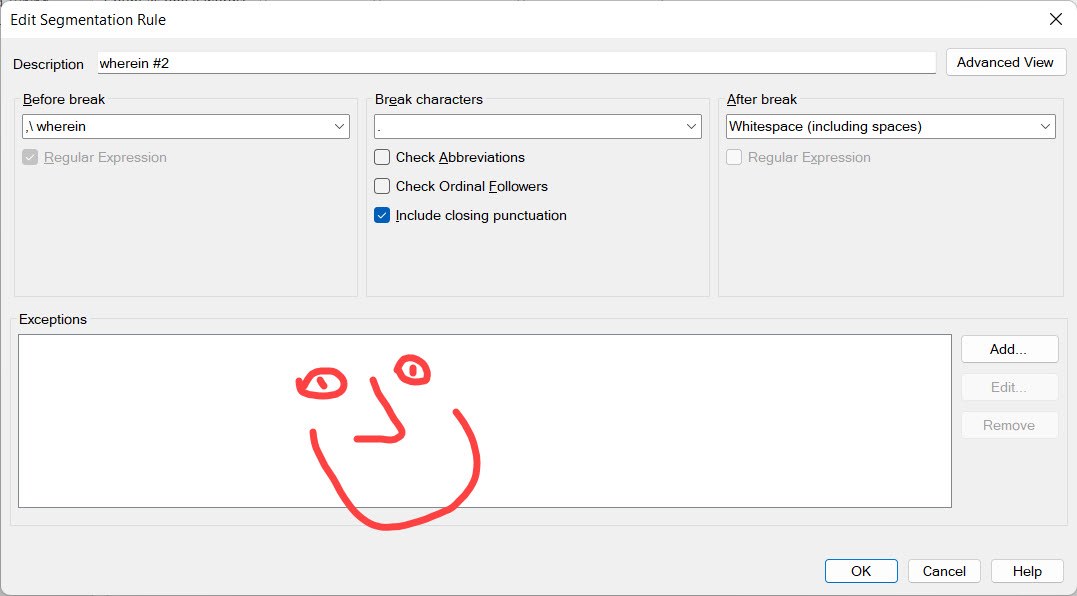The height and width of the screenshot is (596, 1077).
Task: Expand the Before break dropdown
Action: (x=341, y=126)
